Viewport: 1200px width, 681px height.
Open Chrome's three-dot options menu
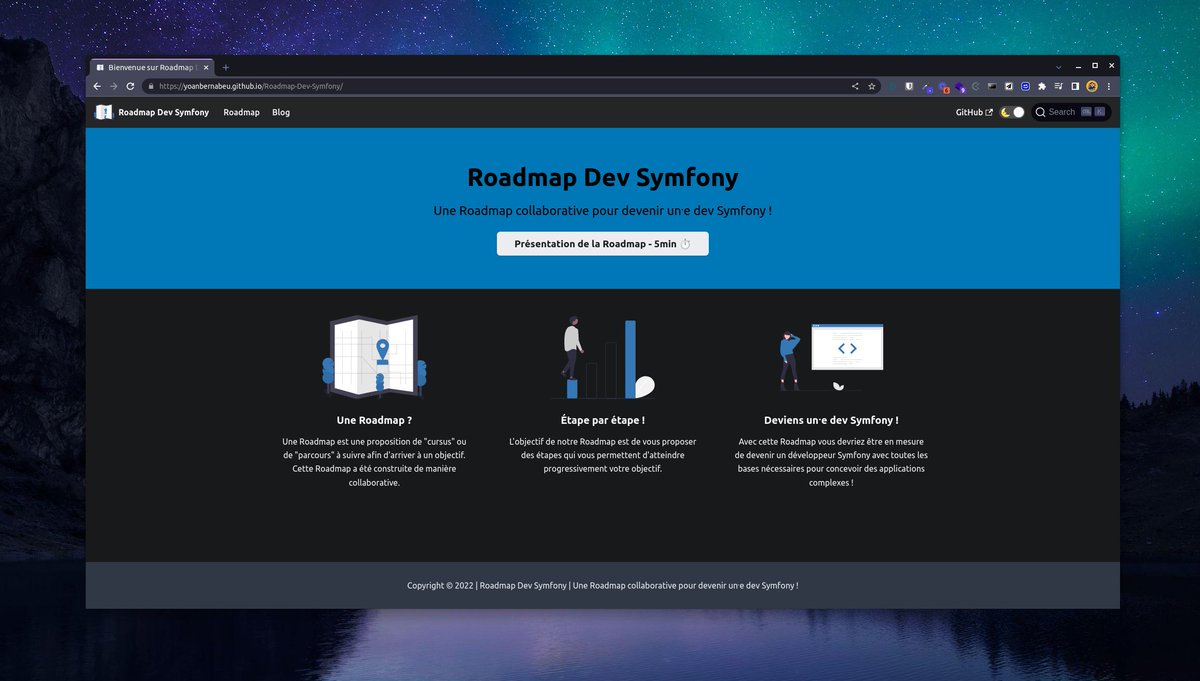(1108, 86)
